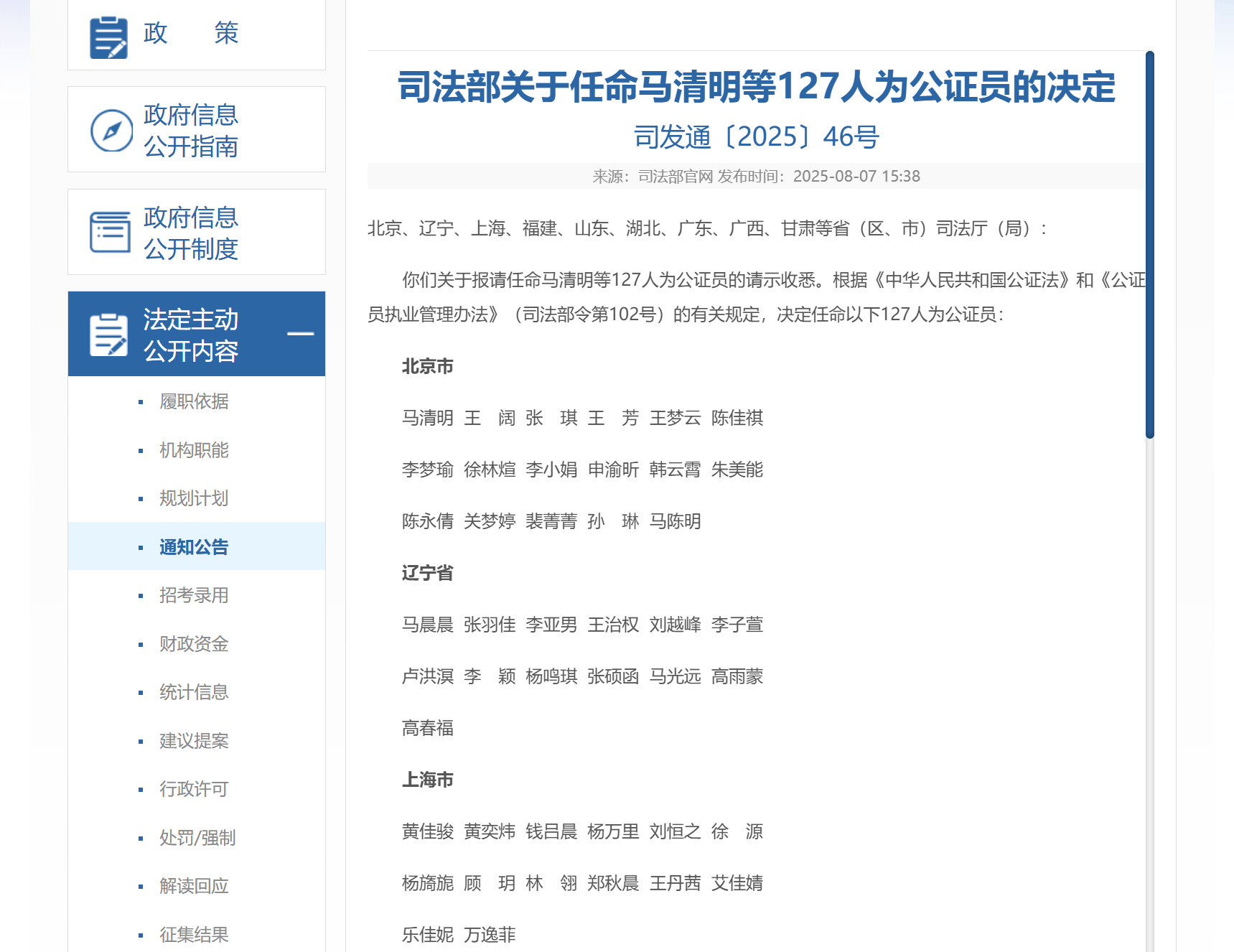Screen dimensions: 1234x952
Task: Click the name 马陈明
Action: (x=676, y=521)
